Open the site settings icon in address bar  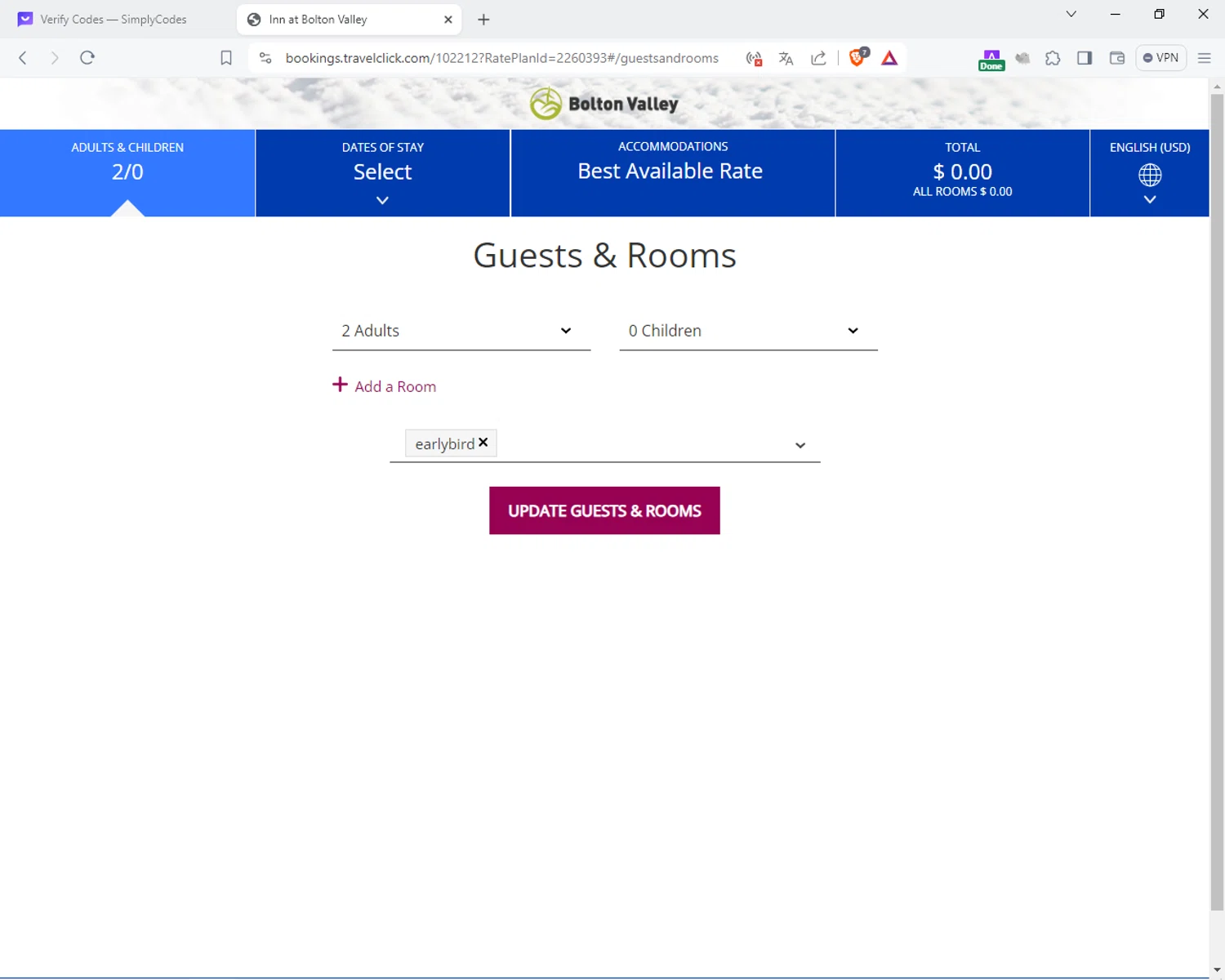(265, 58)
